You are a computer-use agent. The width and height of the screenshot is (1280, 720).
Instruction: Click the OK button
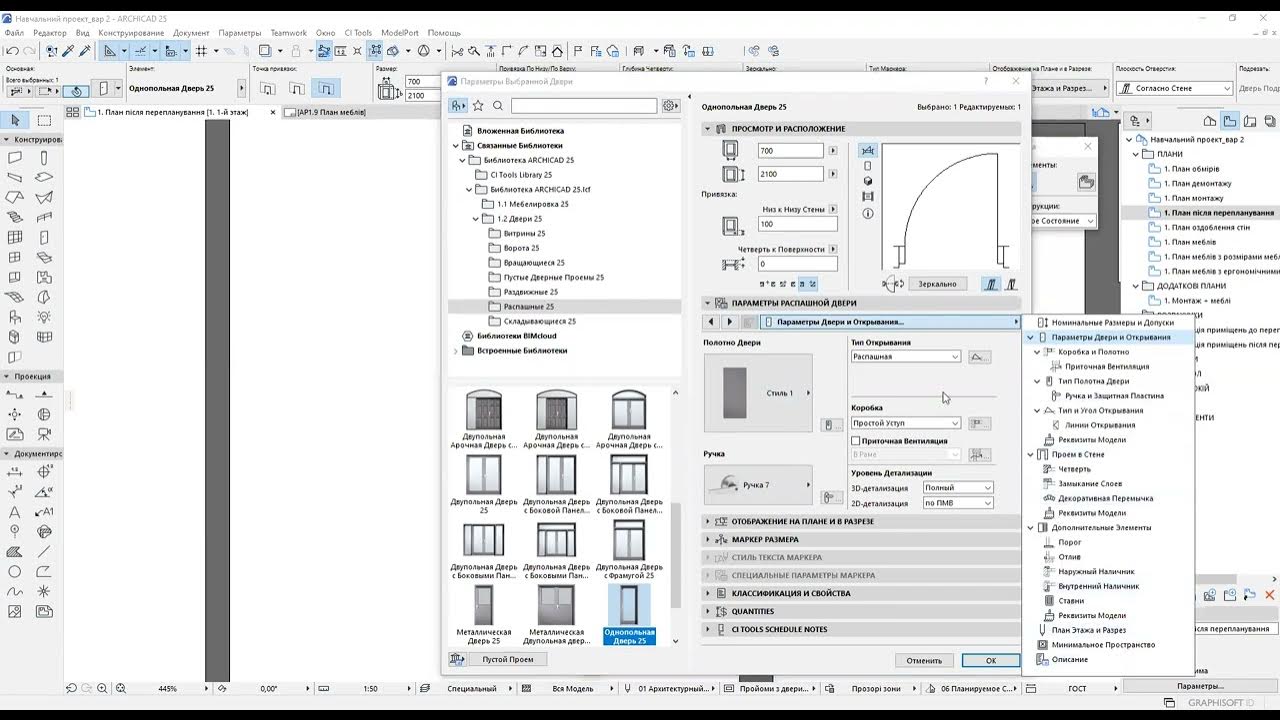point(990,660)
